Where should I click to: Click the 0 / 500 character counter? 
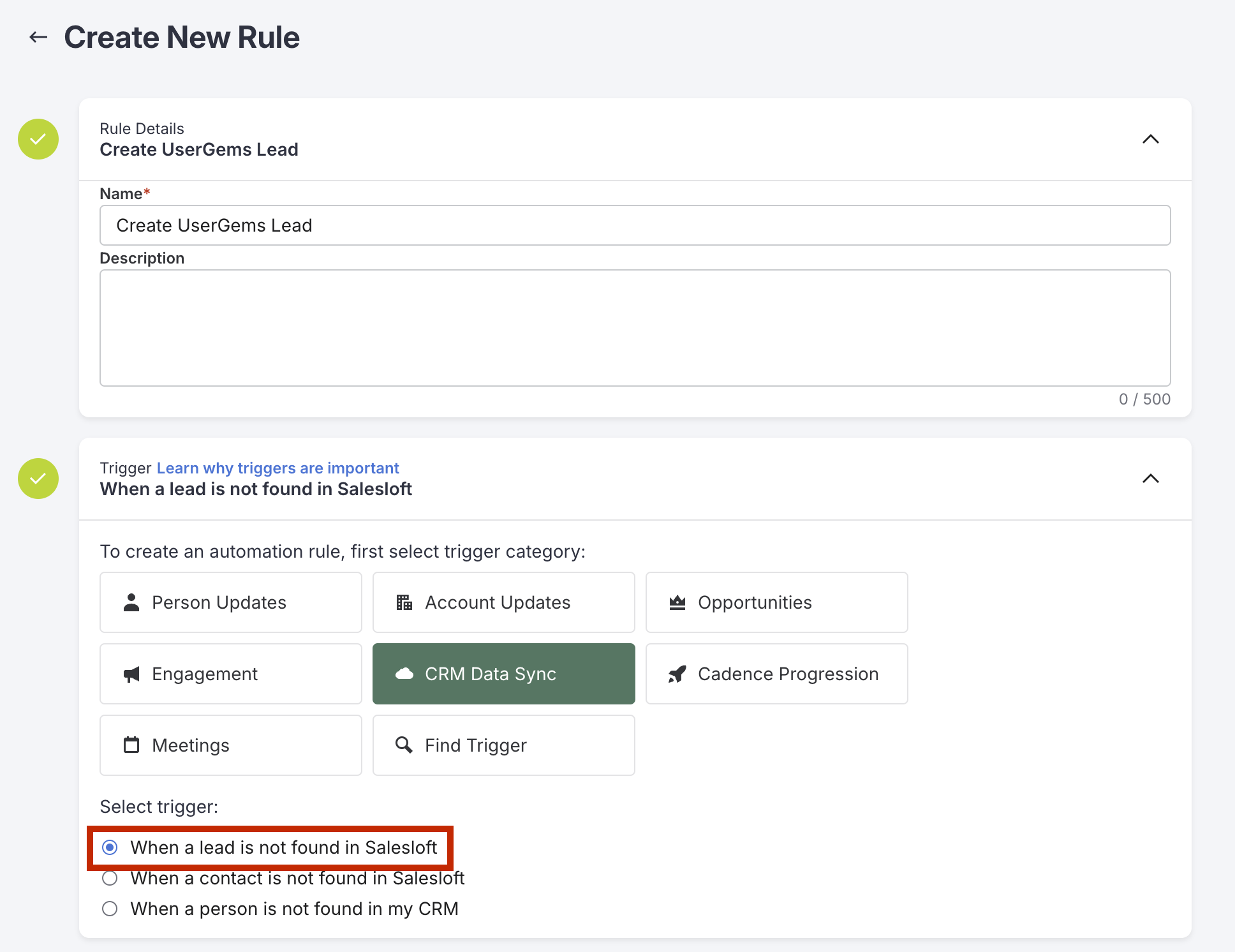click(x=1144, y=399)
